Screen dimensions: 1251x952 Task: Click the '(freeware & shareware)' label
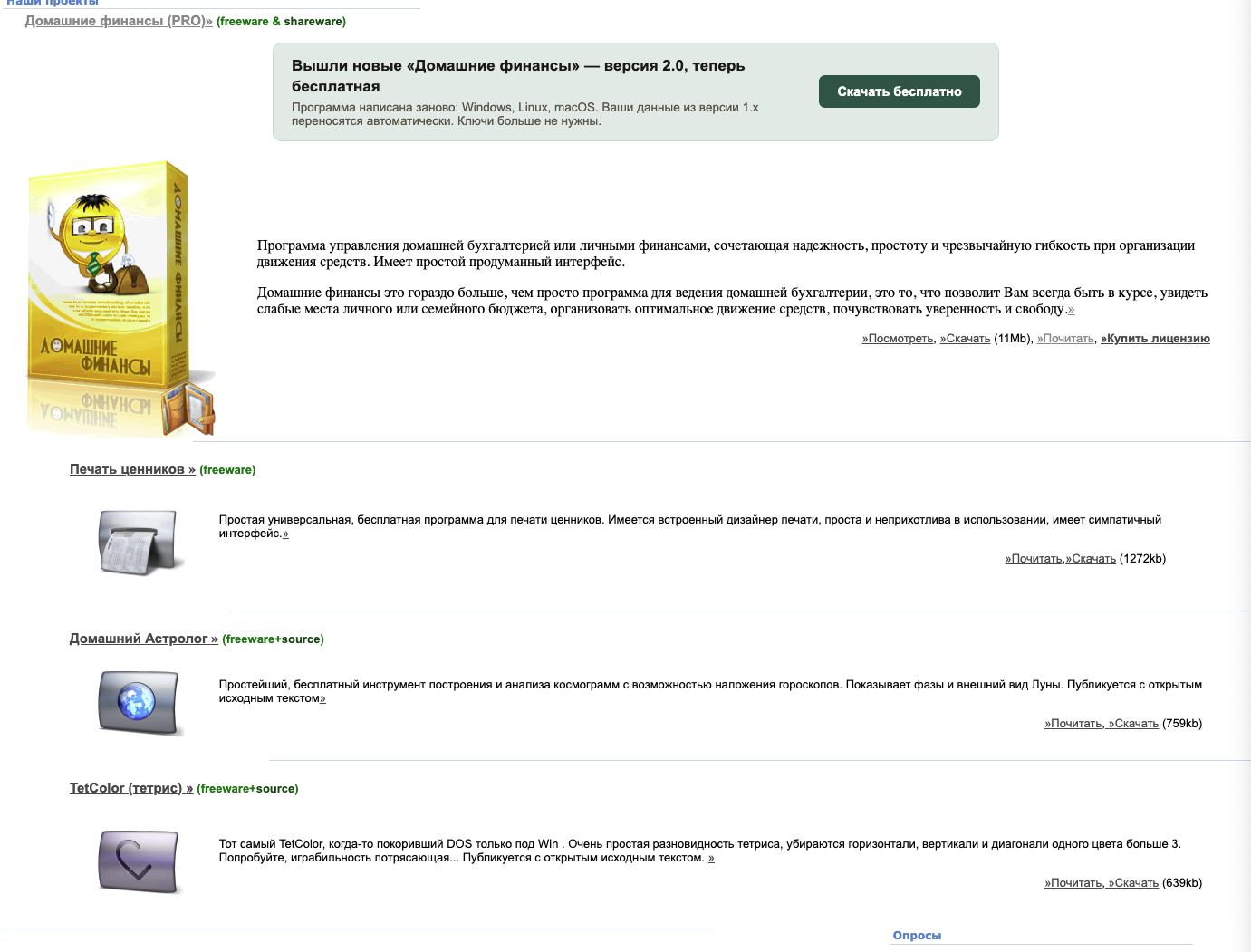point(281,22)
